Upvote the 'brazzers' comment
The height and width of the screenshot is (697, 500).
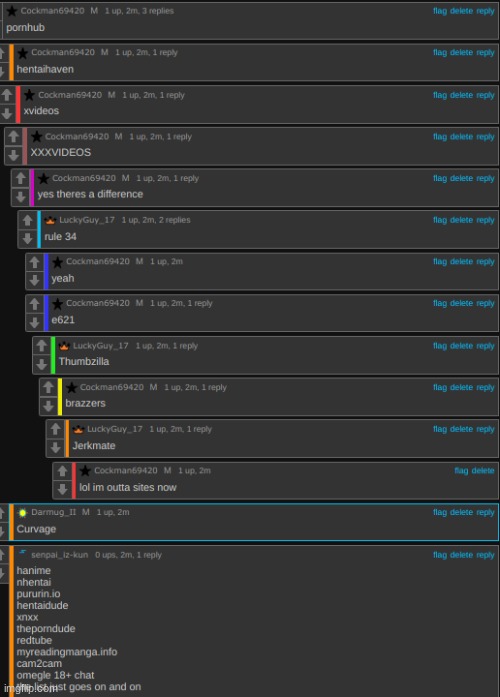(48, 388)
